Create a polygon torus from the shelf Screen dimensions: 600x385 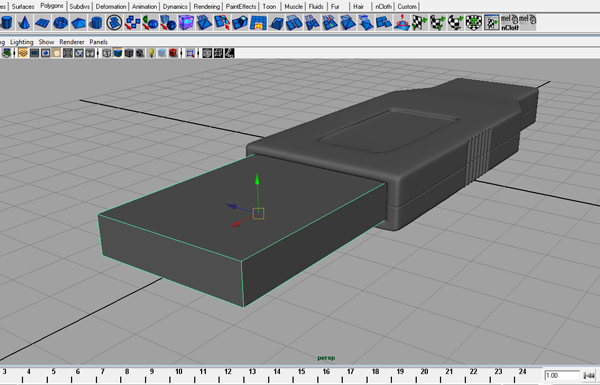click(60, 22)
